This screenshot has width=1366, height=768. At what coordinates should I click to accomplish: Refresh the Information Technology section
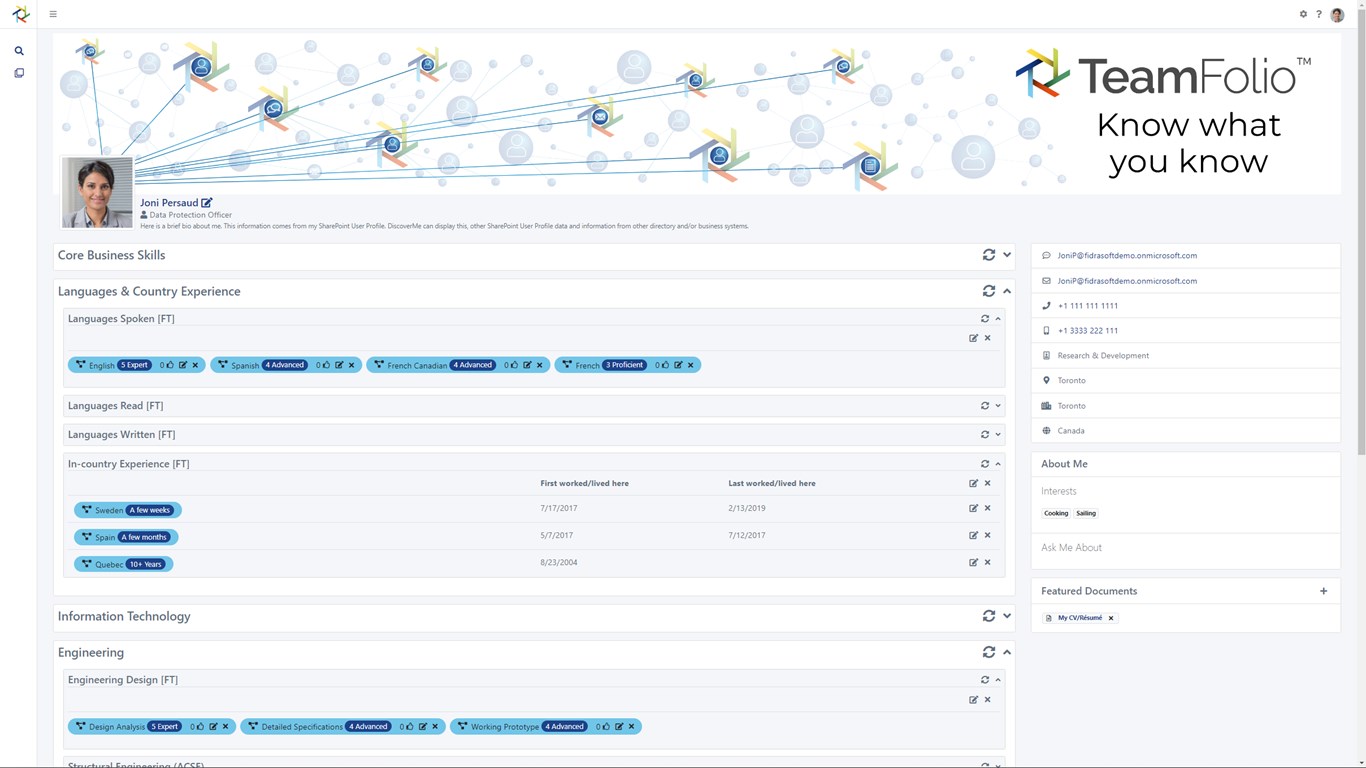[x=989, y=616]
